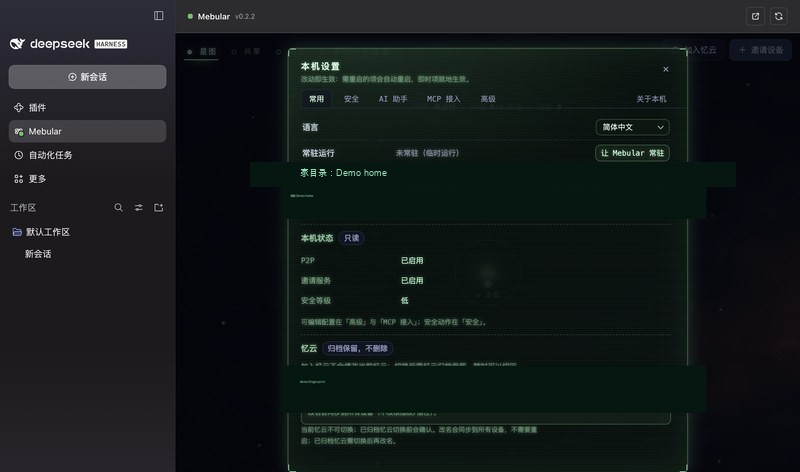Refresh the Mebular view

pyautogui.click(x=779, y=16)
